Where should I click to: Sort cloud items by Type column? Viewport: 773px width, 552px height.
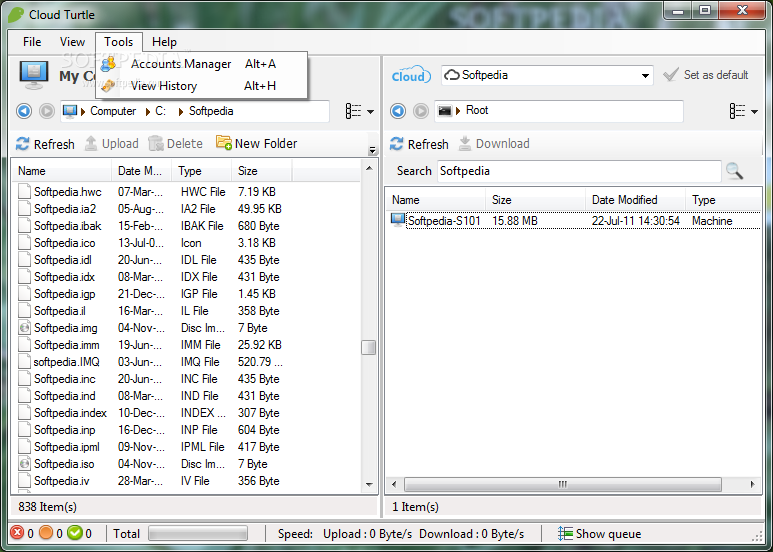(x=723, y=200)
